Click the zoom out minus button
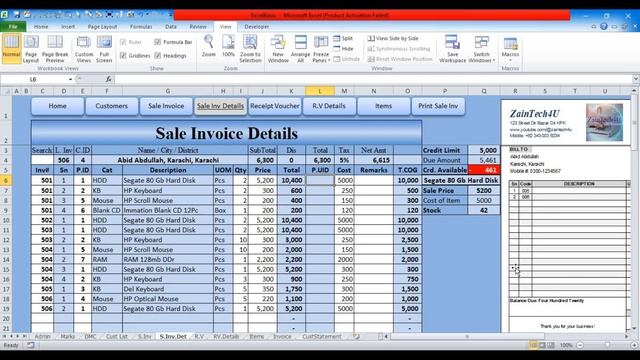The width and height of the screenshot is (640, 360). click(x=580, y=345)
